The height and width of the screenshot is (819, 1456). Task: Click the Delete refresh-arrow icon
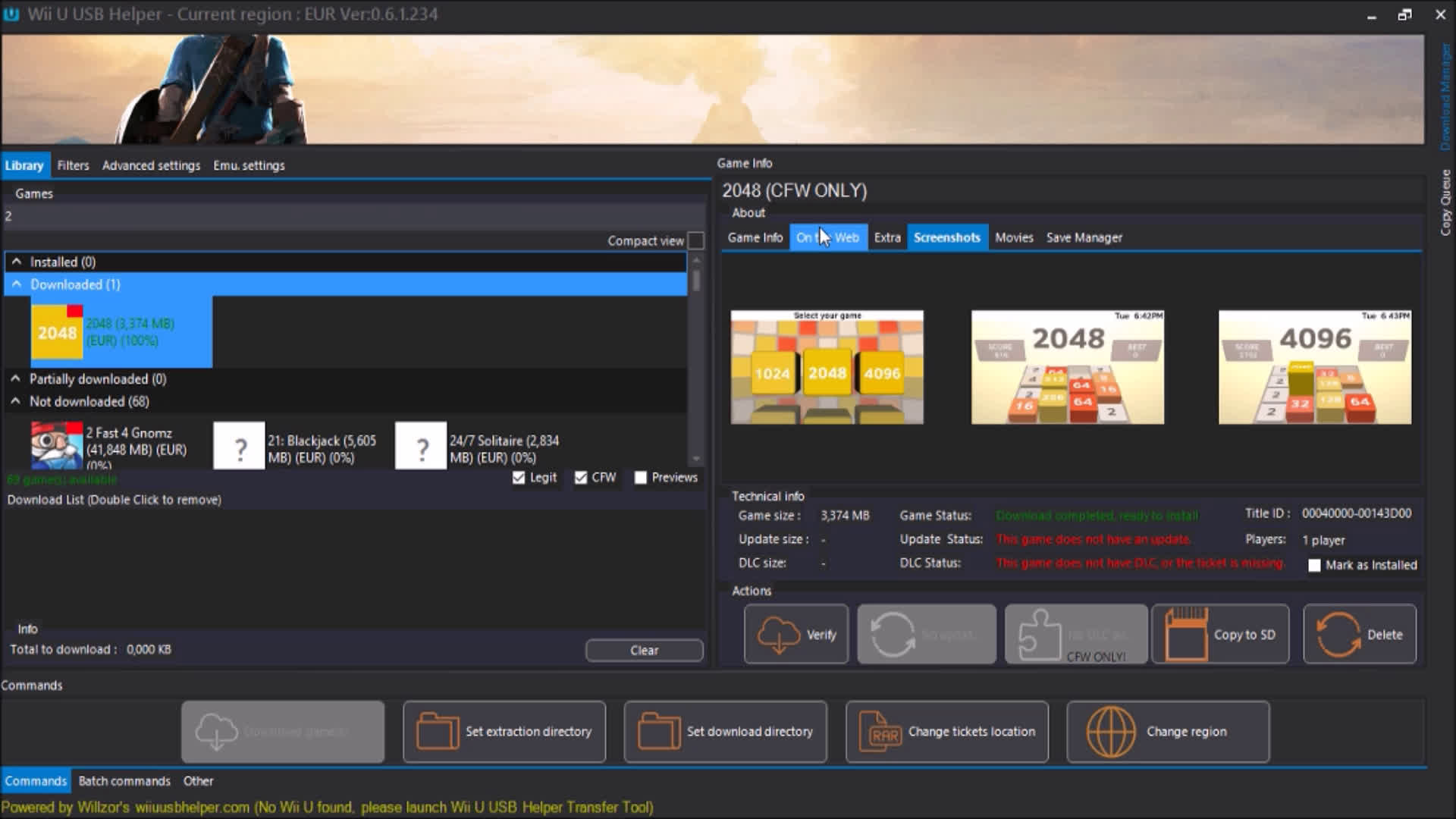click(1338, 635)
